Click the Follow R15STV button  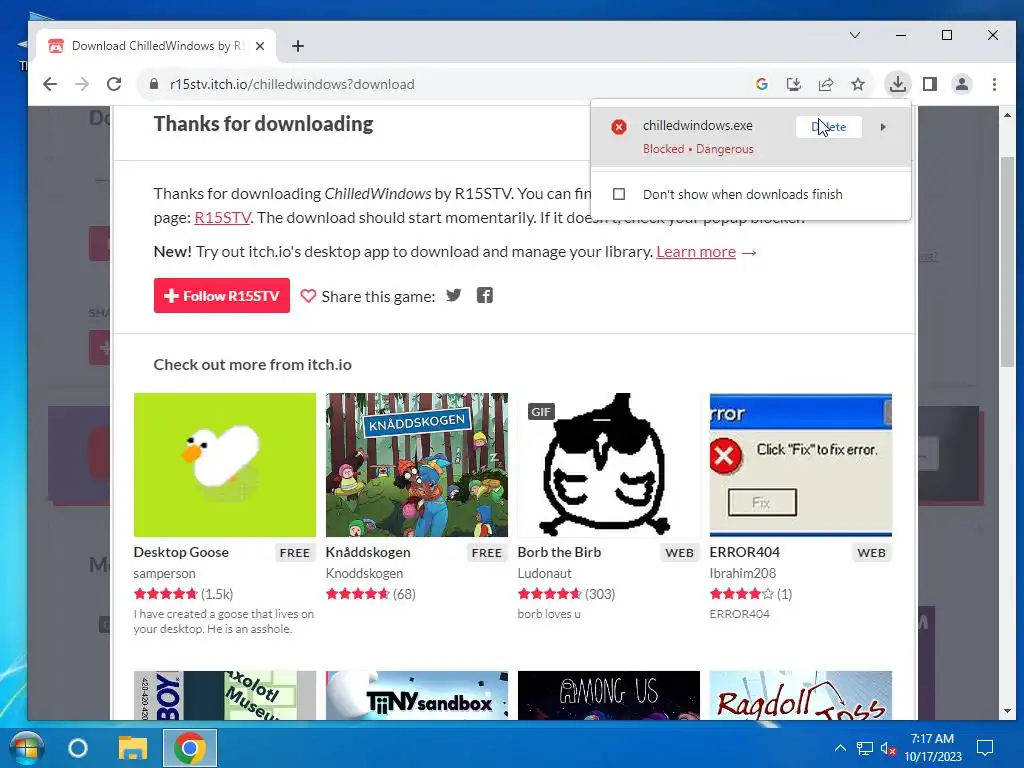click(x=222, y=296)
